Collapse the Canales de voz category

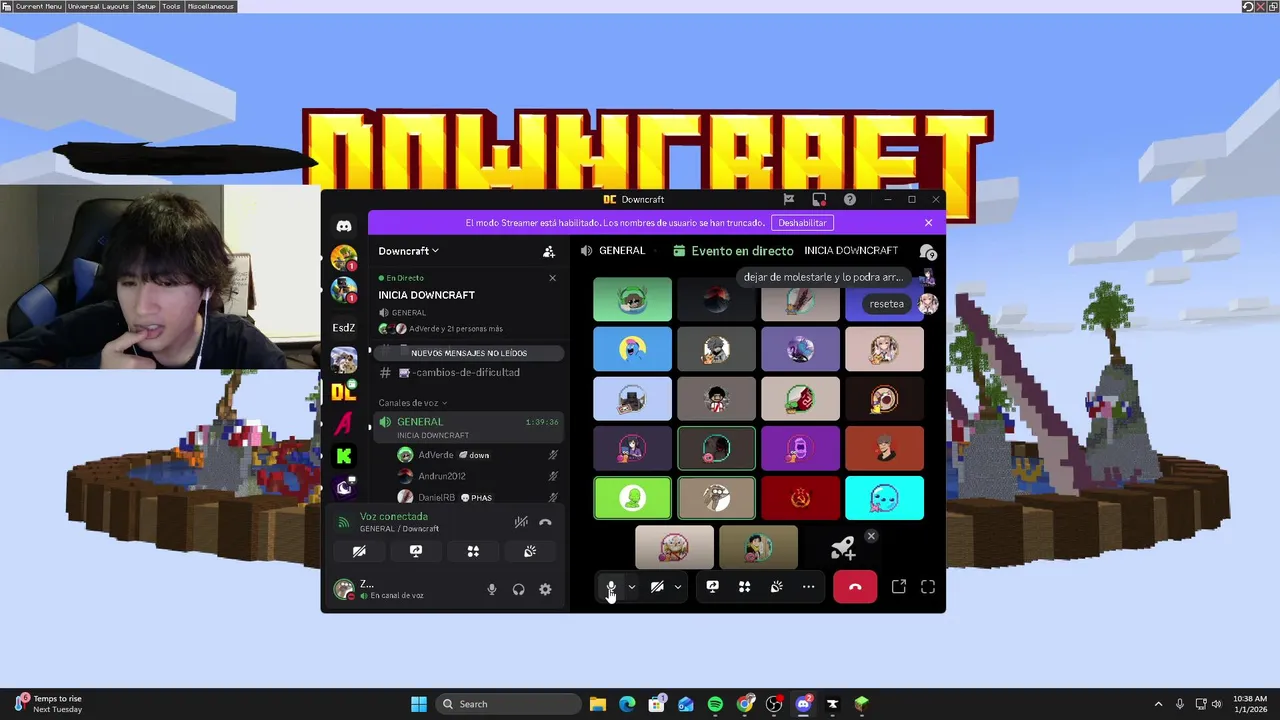coord(413,403)
